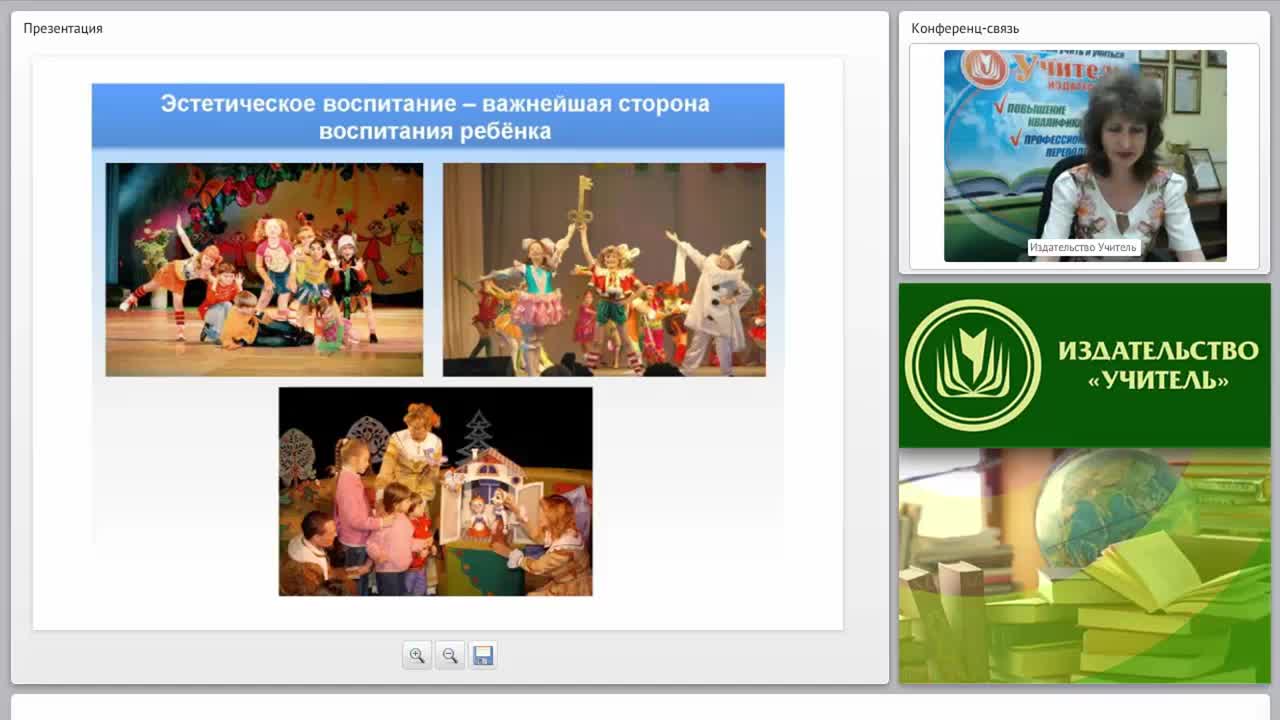Image resolution: width=1280 pixels, height=720 pixels.
Task: Save the presentation with floppy disk icon
Action: tap(483, 655)
